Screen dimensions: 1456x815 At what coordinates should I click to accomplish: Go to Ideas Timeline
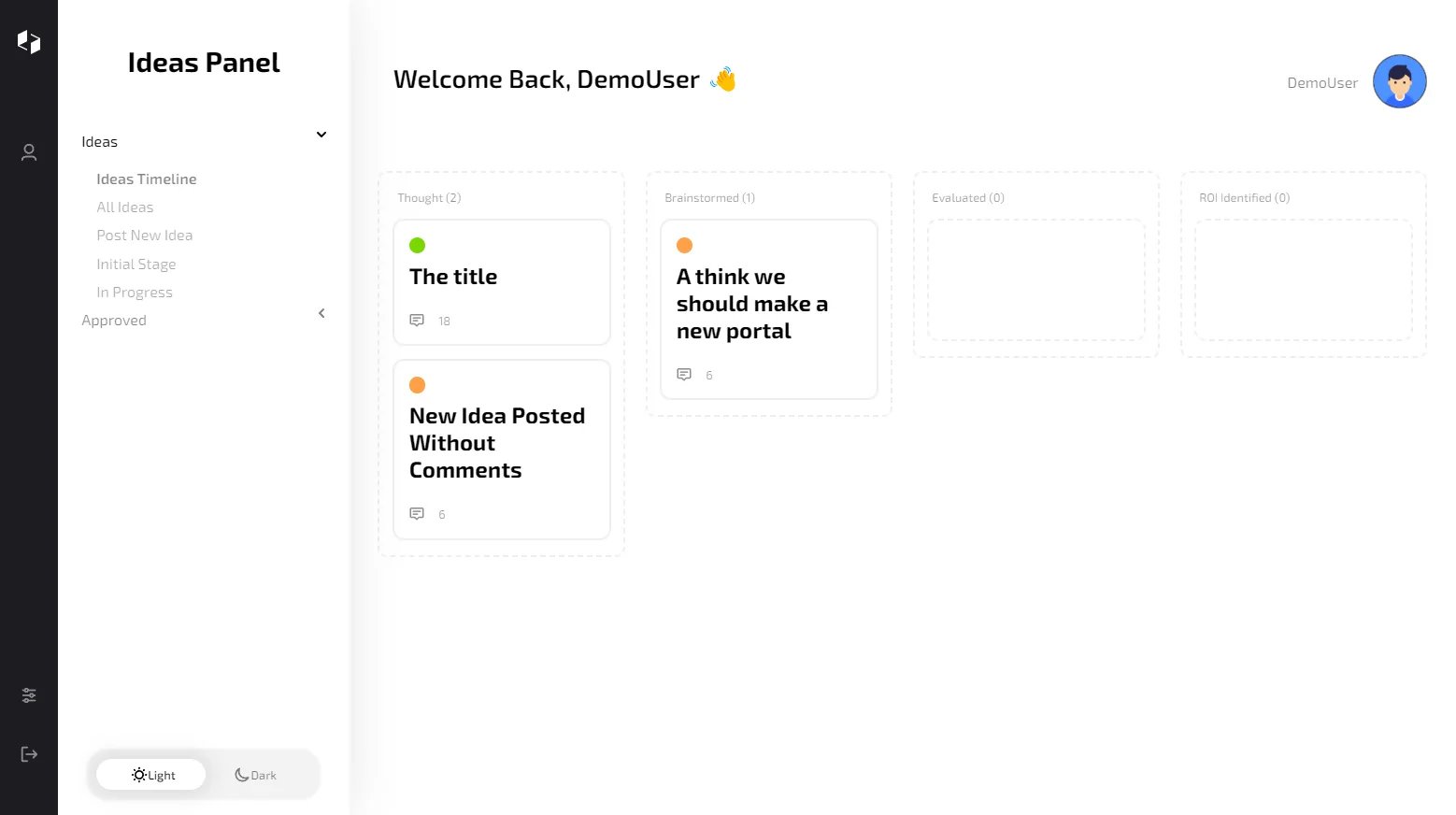tap(146, 179)
